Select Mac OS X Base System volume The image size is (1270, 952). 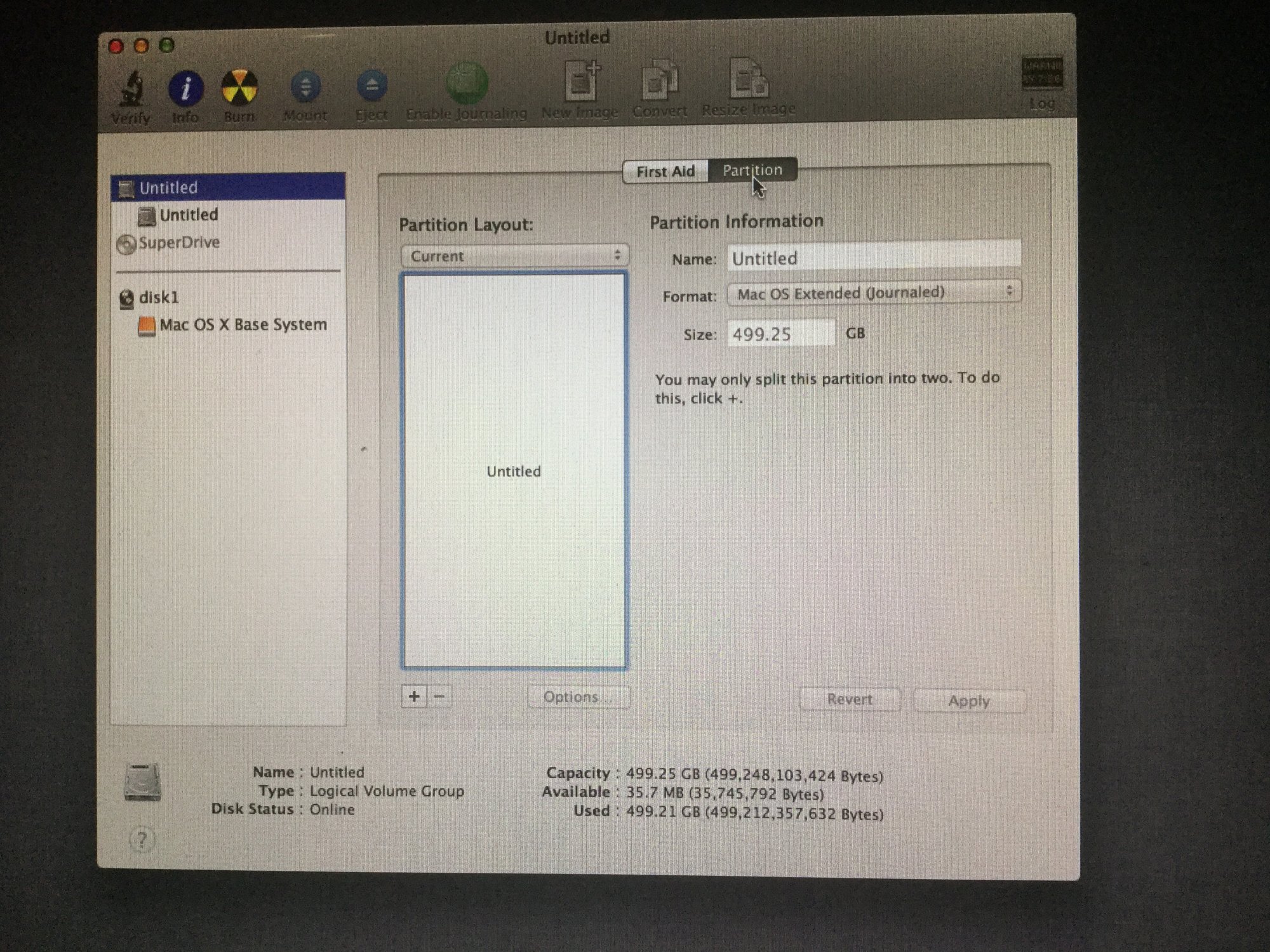(243, 325)
